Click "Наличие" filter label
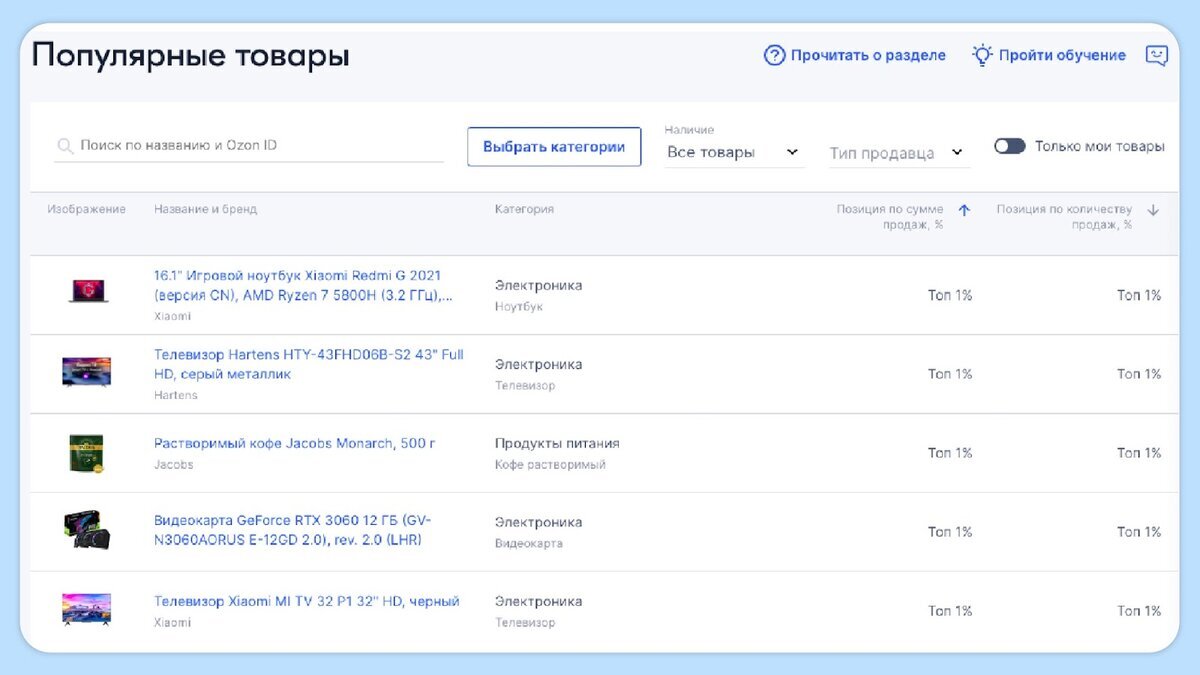 pos(689,130)
